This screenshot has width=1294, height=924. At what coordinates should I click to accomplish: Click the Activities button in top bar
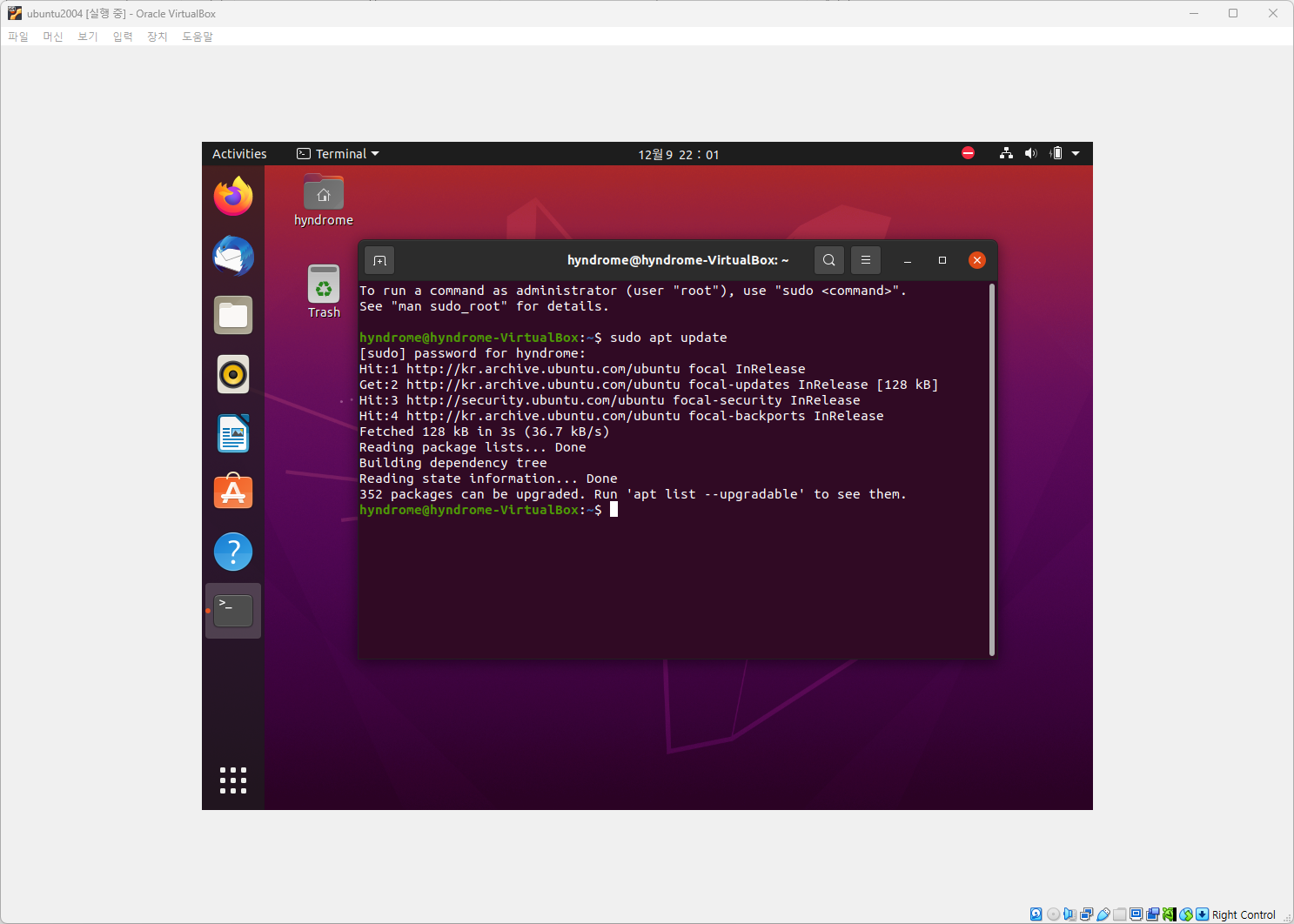239,154
